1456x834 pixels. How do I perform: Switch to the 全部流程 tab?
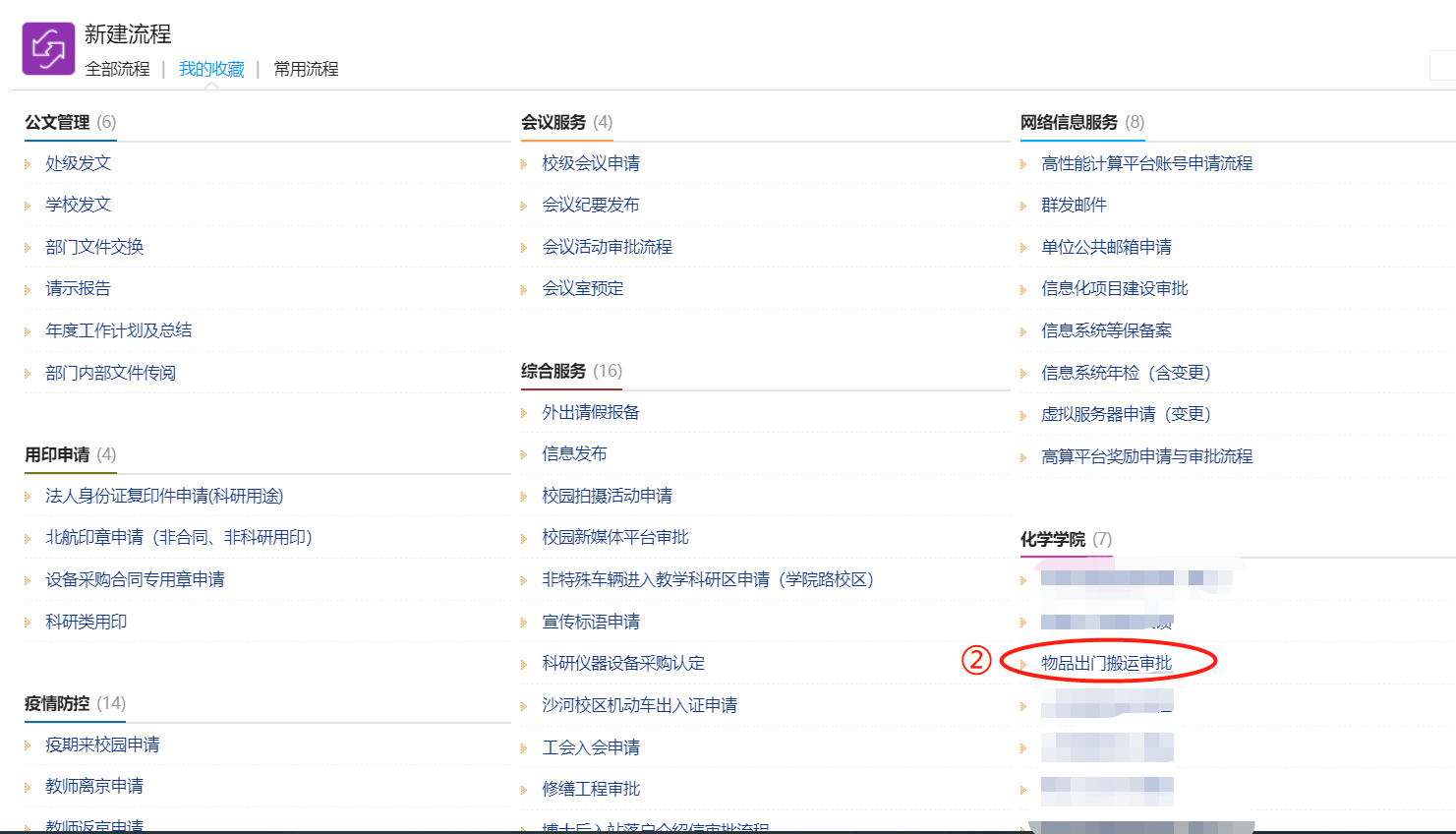point(117,69)
